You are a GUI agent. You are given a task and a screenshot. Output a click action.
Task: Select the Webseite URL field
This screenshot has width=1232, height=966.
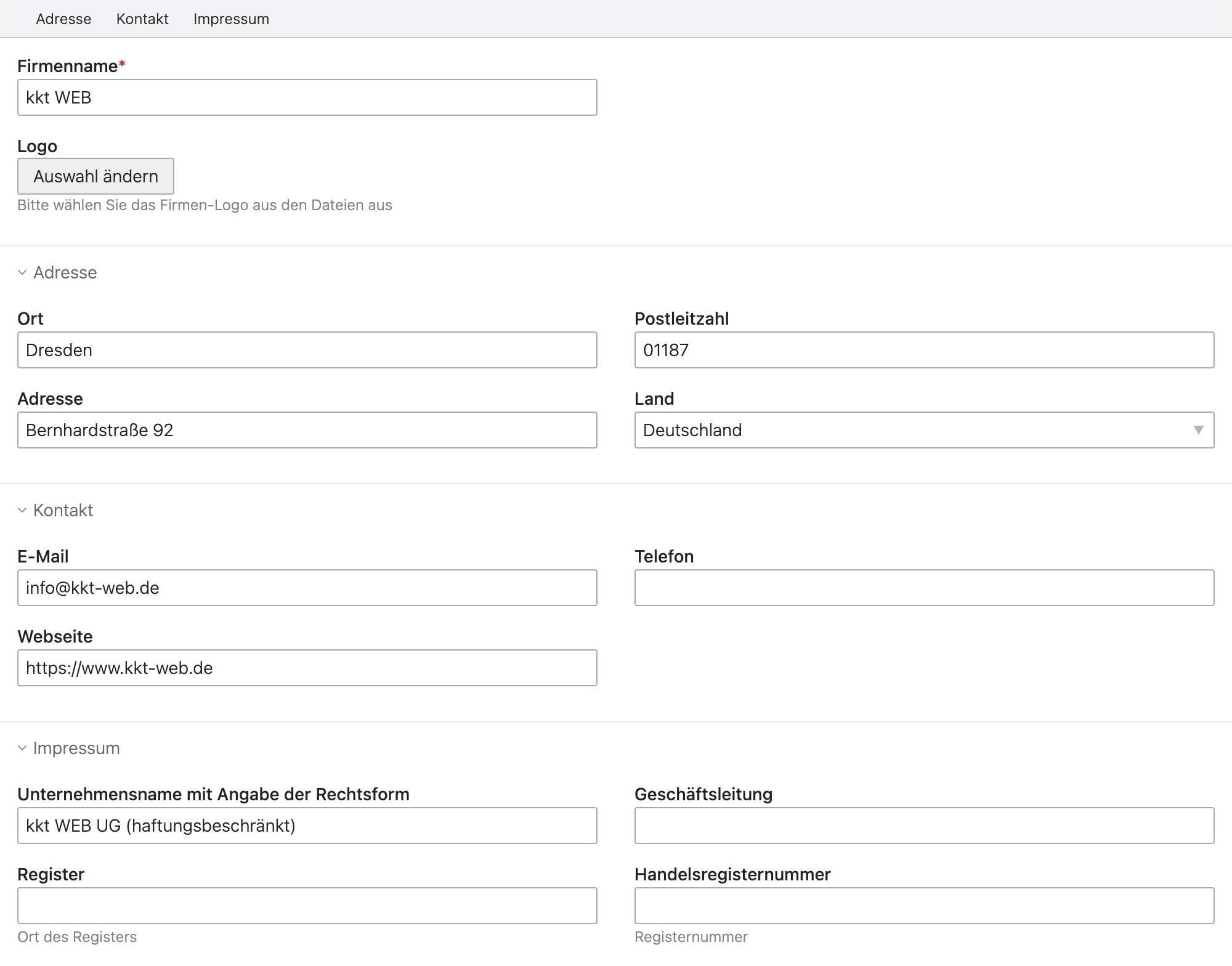pos(307,668)
